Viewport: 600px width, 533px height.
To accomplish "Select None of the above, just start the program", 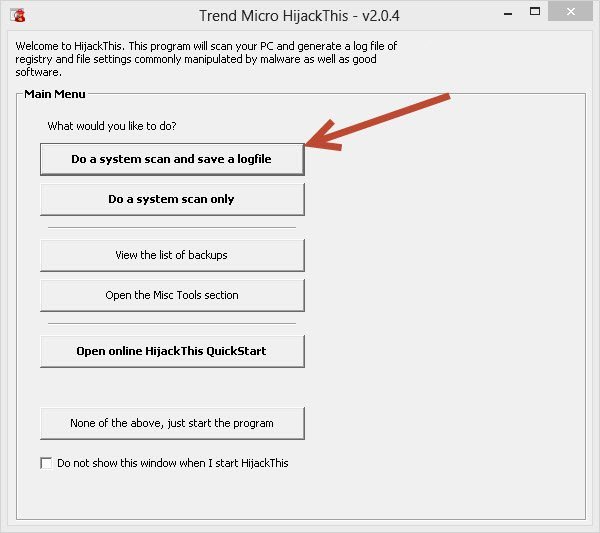I will click(172, 423).
